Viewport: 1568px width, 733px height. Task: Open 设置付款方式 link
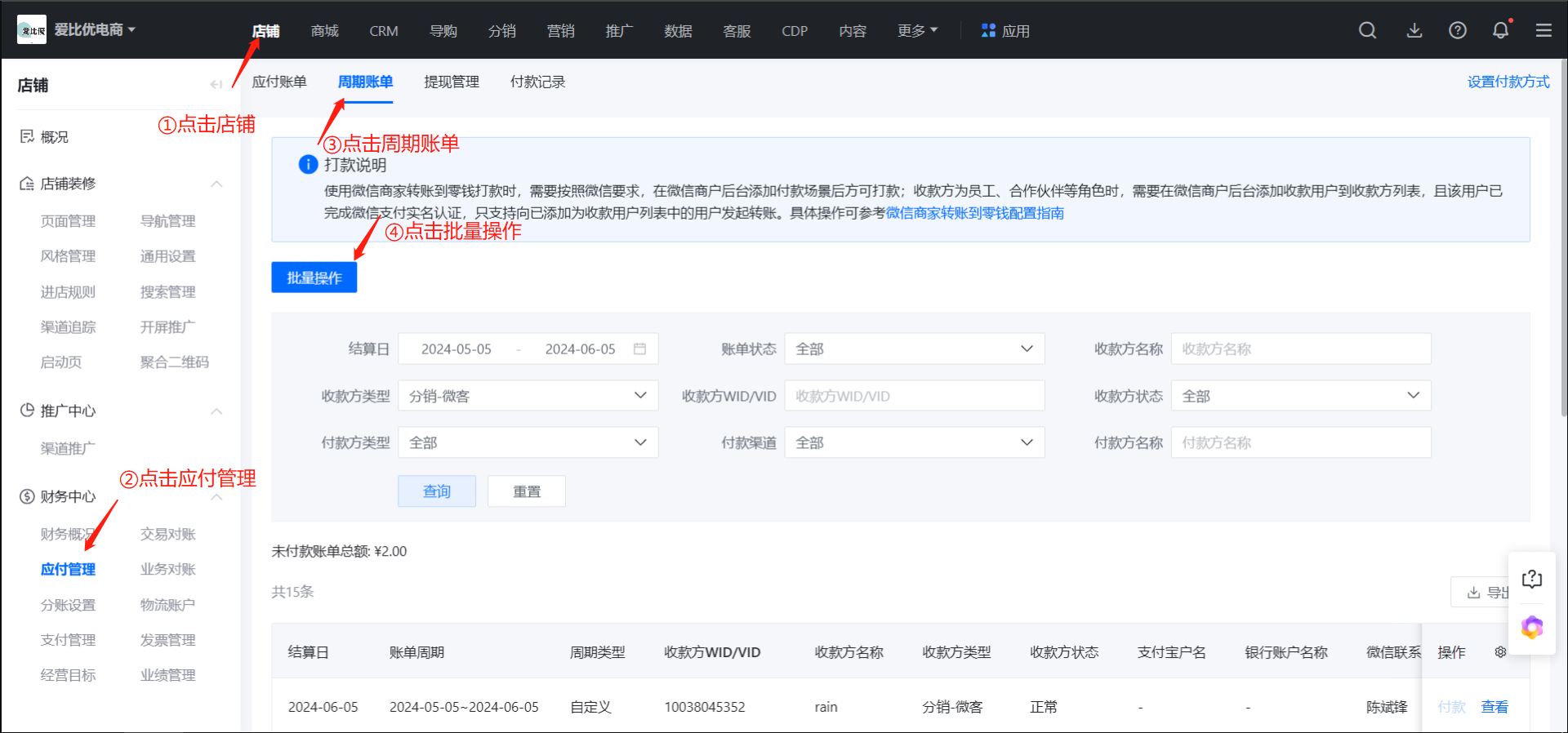1508,82
